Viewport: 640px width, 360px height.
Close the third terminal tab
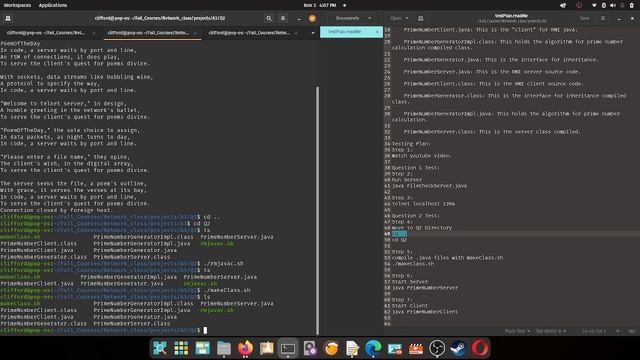[x=296, y=33]
